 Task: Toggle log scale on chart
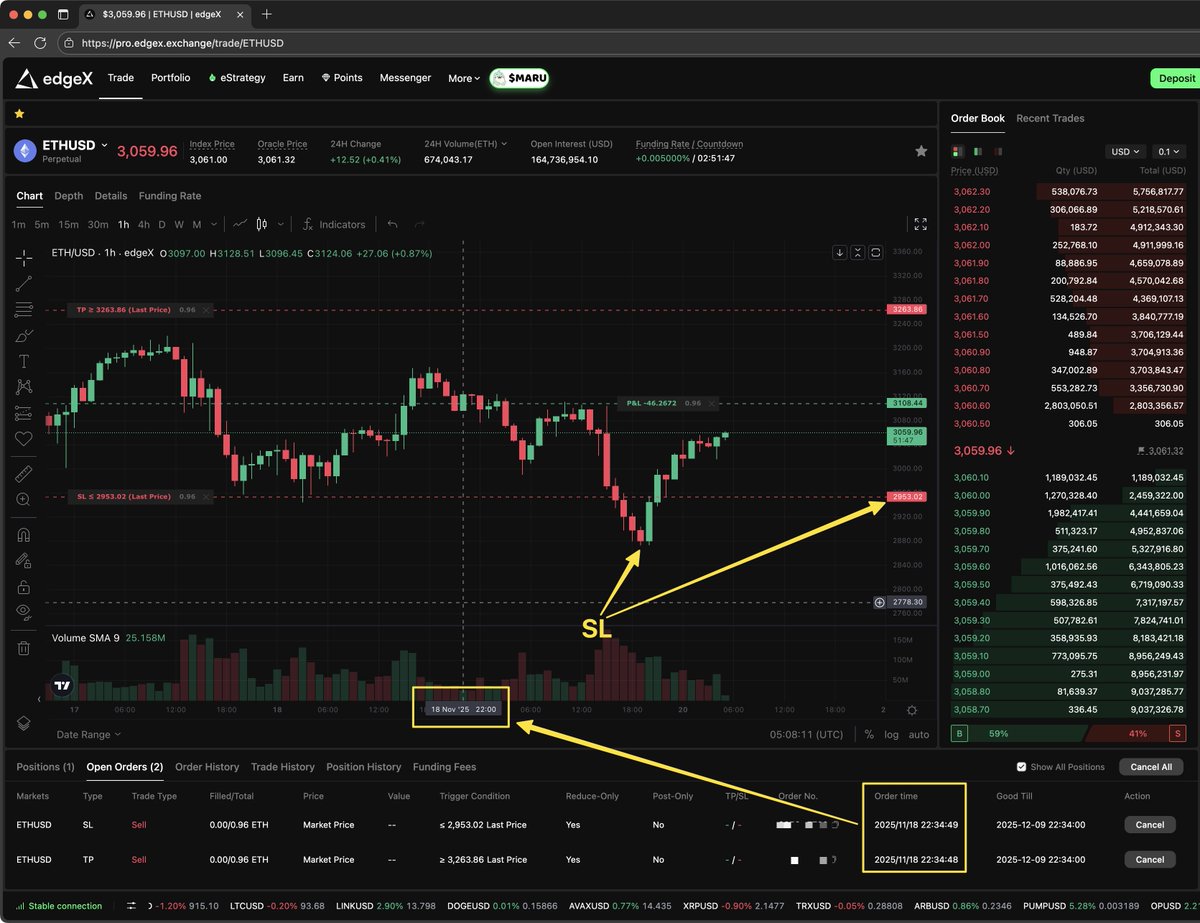(x=892, y=734)
